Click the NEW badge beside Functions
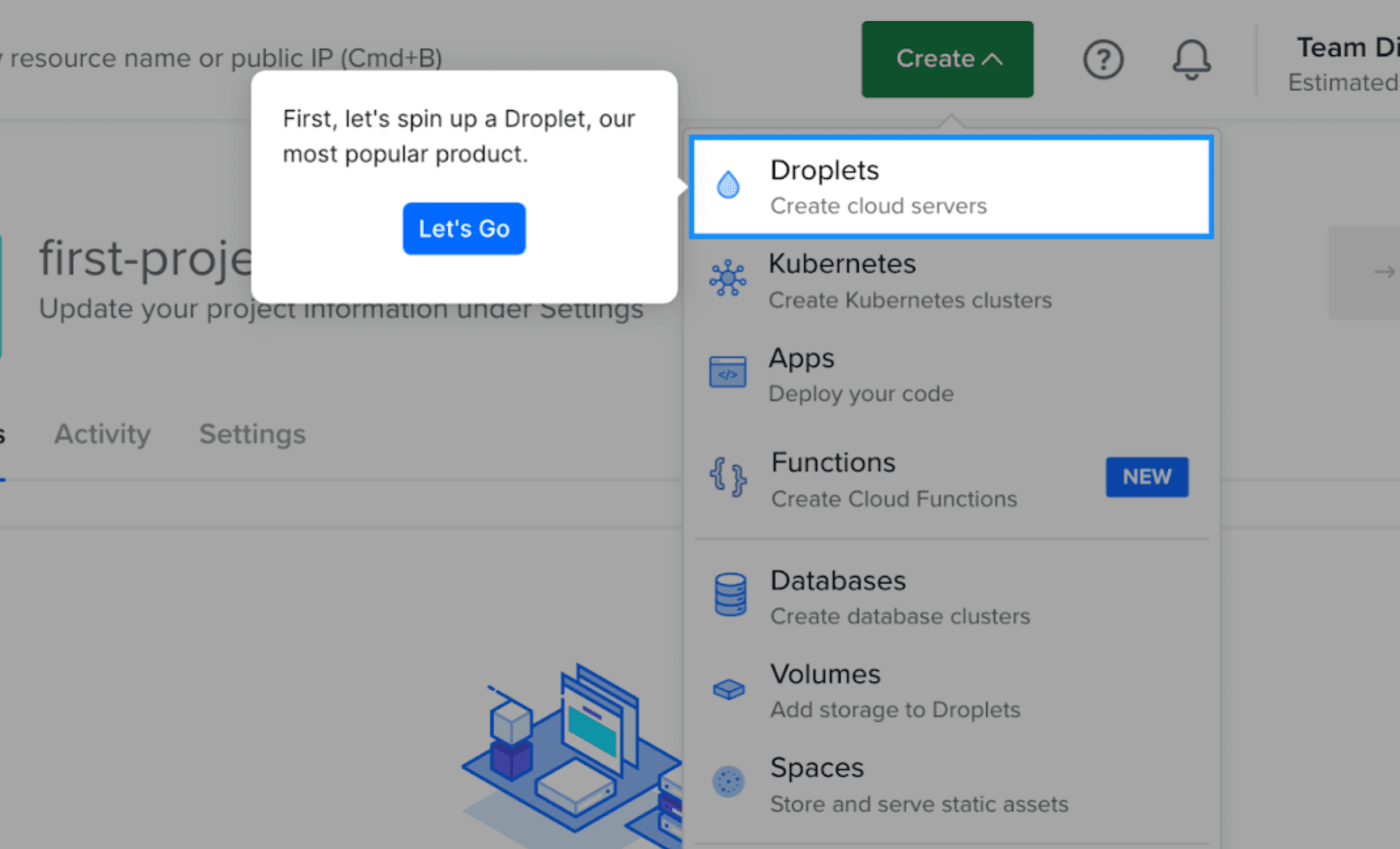Viewport: 1400px width, 849px height. tap(1147, 477)
